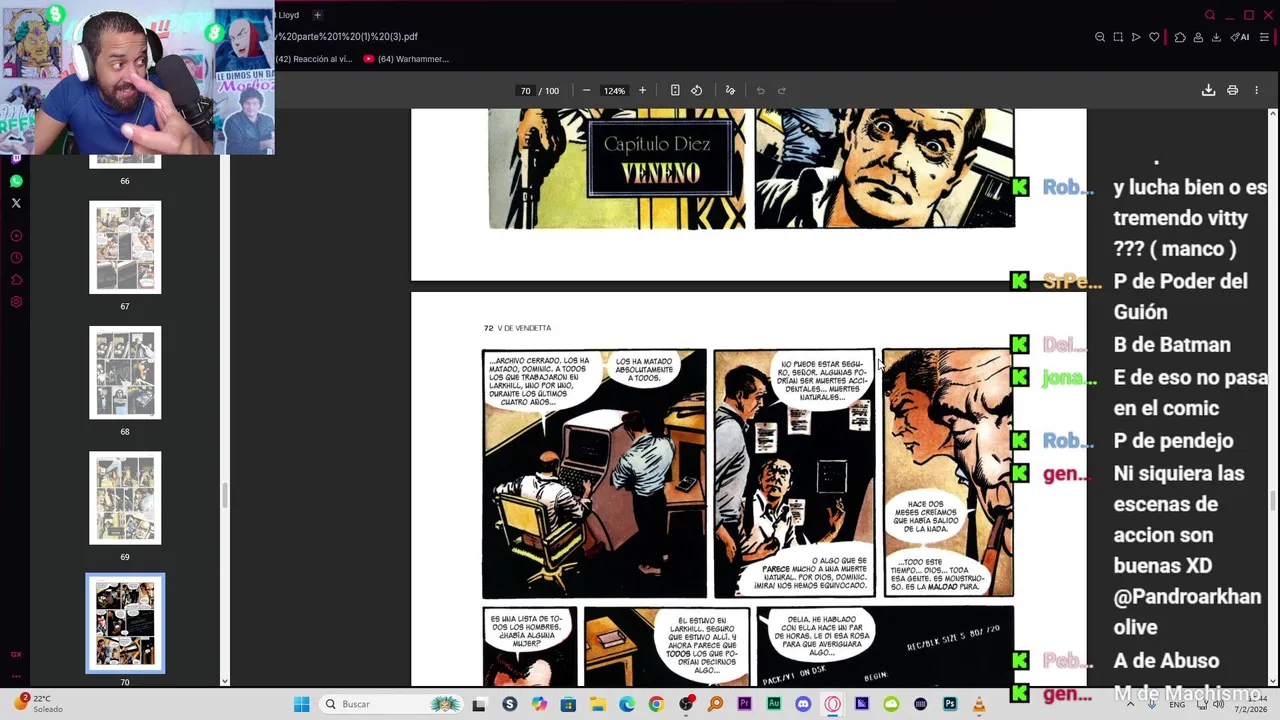Click the PDF document vertical scrollbar
The height and width of the screenshot is (720, 1280).
pos(1273,500)
